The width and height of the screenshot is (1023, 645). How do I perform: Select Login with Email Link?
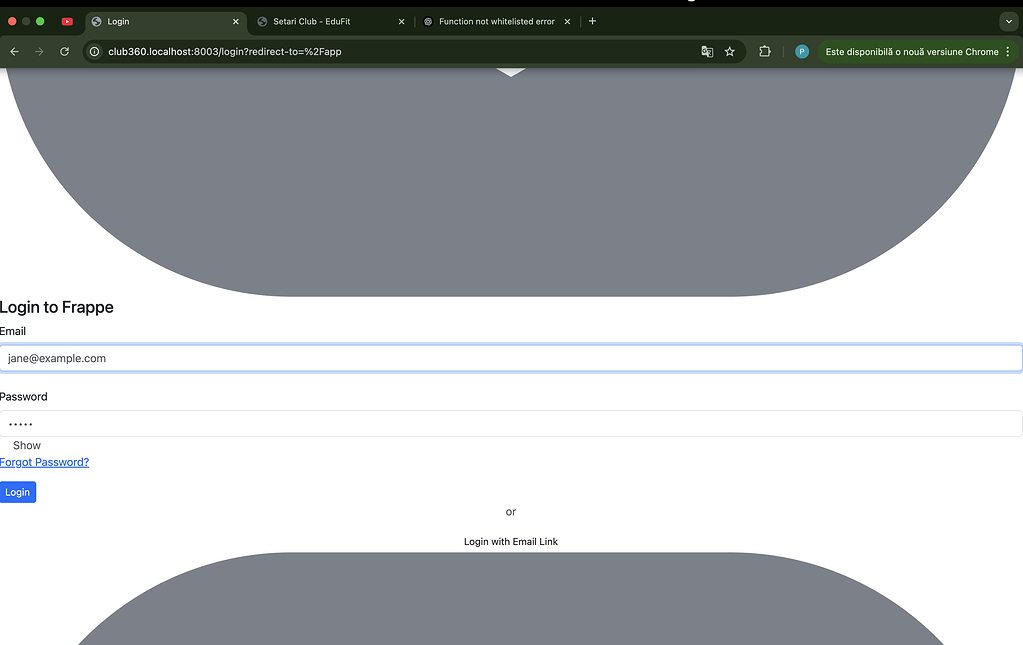[510, 541]
